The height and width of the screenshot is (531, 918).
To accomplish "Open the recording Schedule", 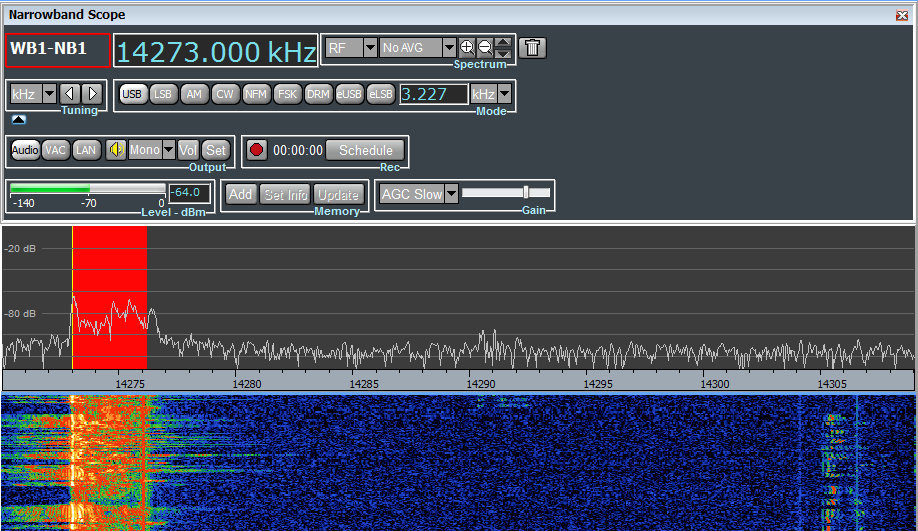I will [x=365, y=150].
